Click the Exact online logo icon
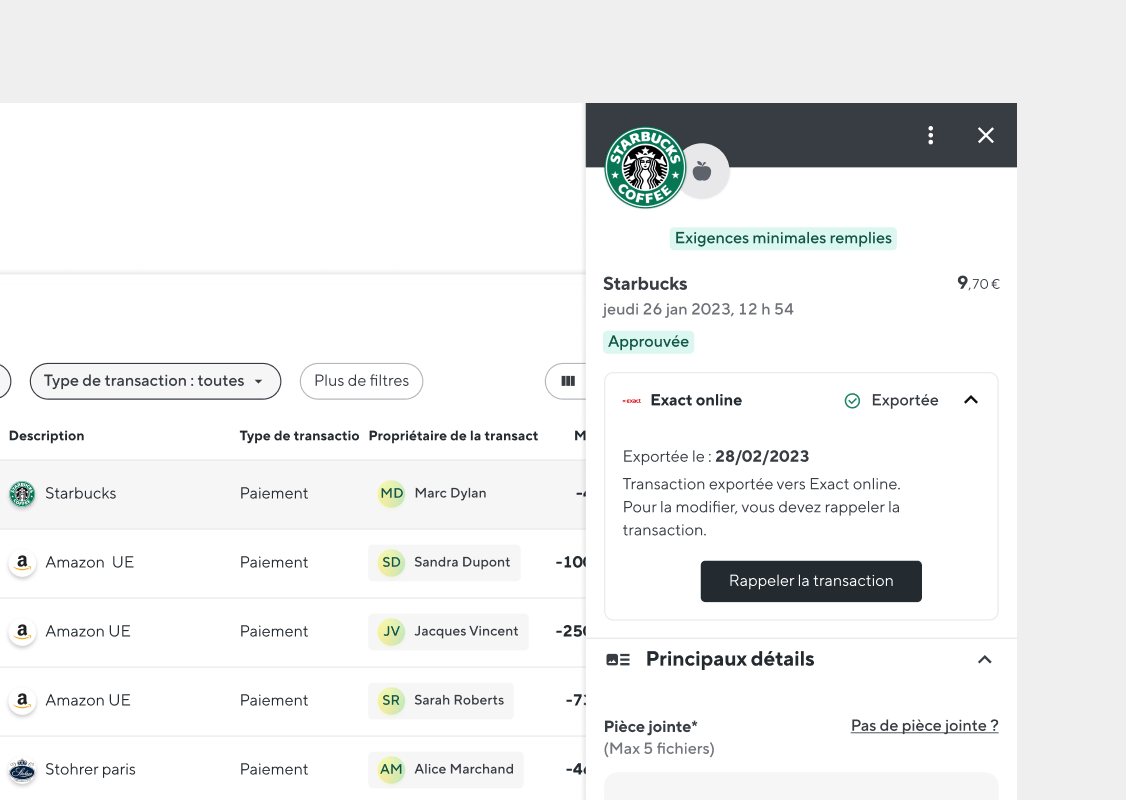The width and height of the screenshot is (1126, 800). [x=632, y=401]
